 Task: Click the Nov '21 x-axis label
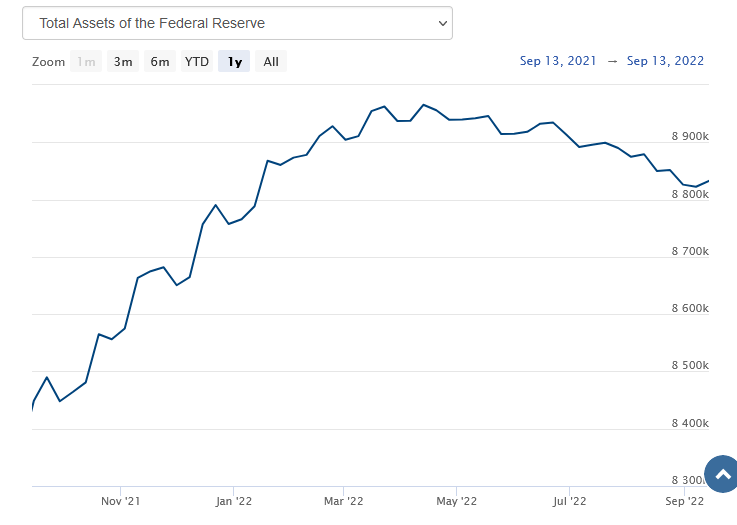[x=120, y=500]
